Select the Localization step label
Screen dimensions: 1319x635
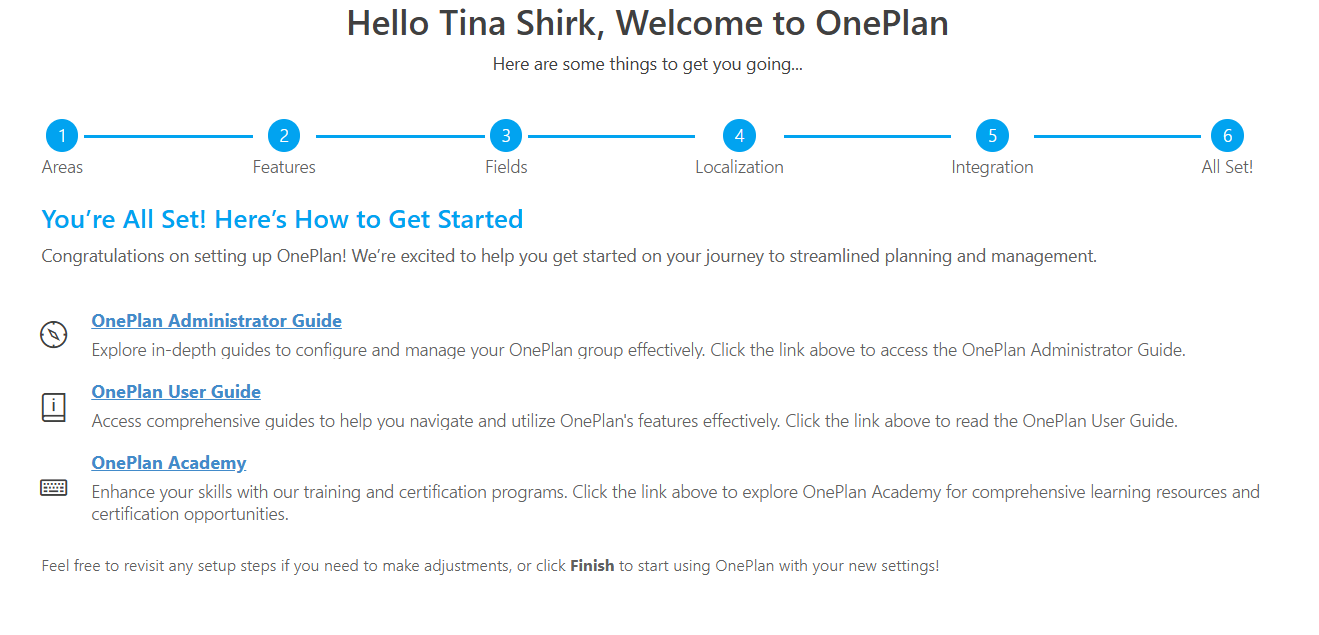(739, 167)
